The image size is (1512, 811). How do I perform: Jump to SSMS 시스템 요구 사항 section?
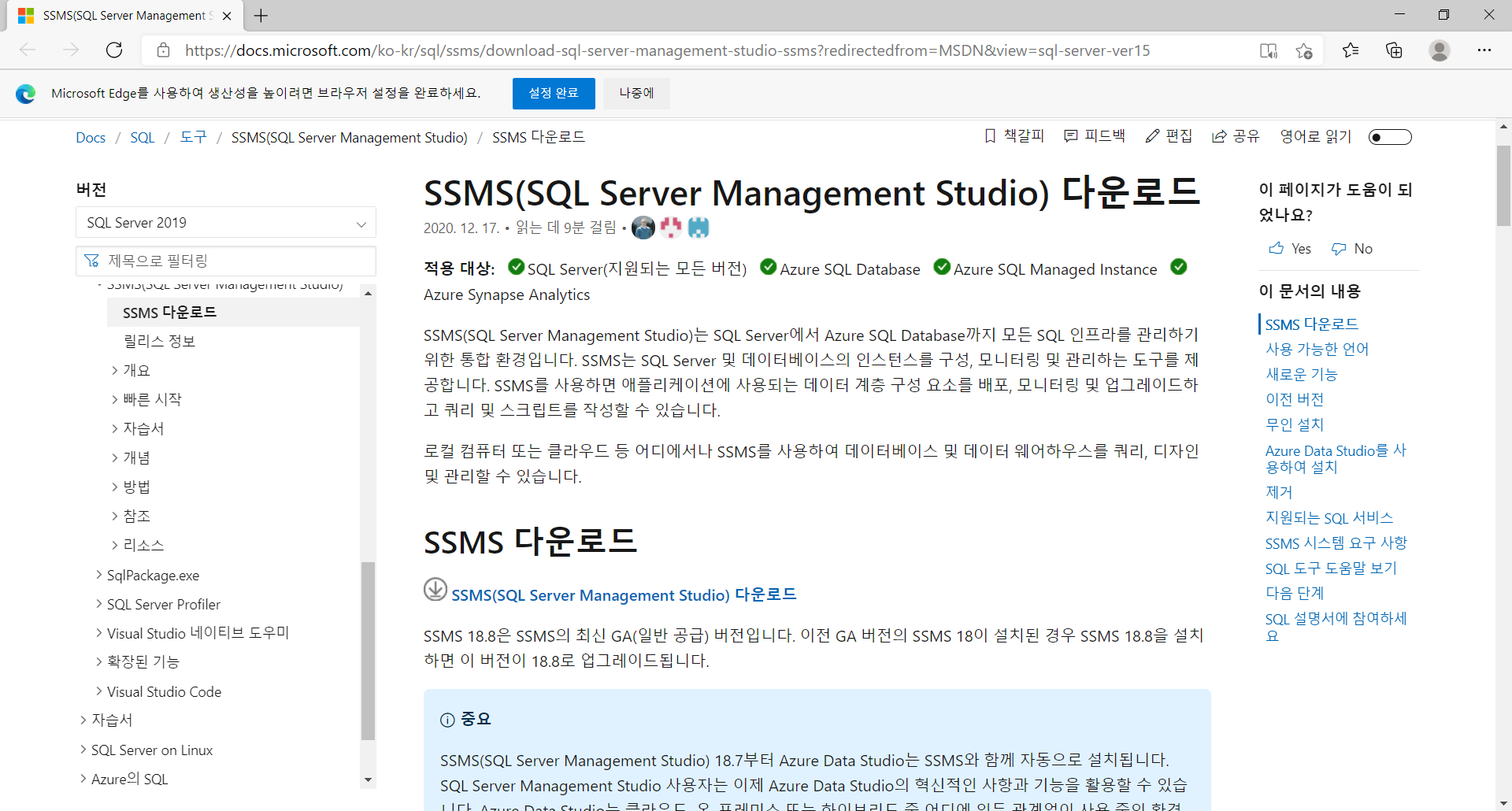(x=1336, y=543)
